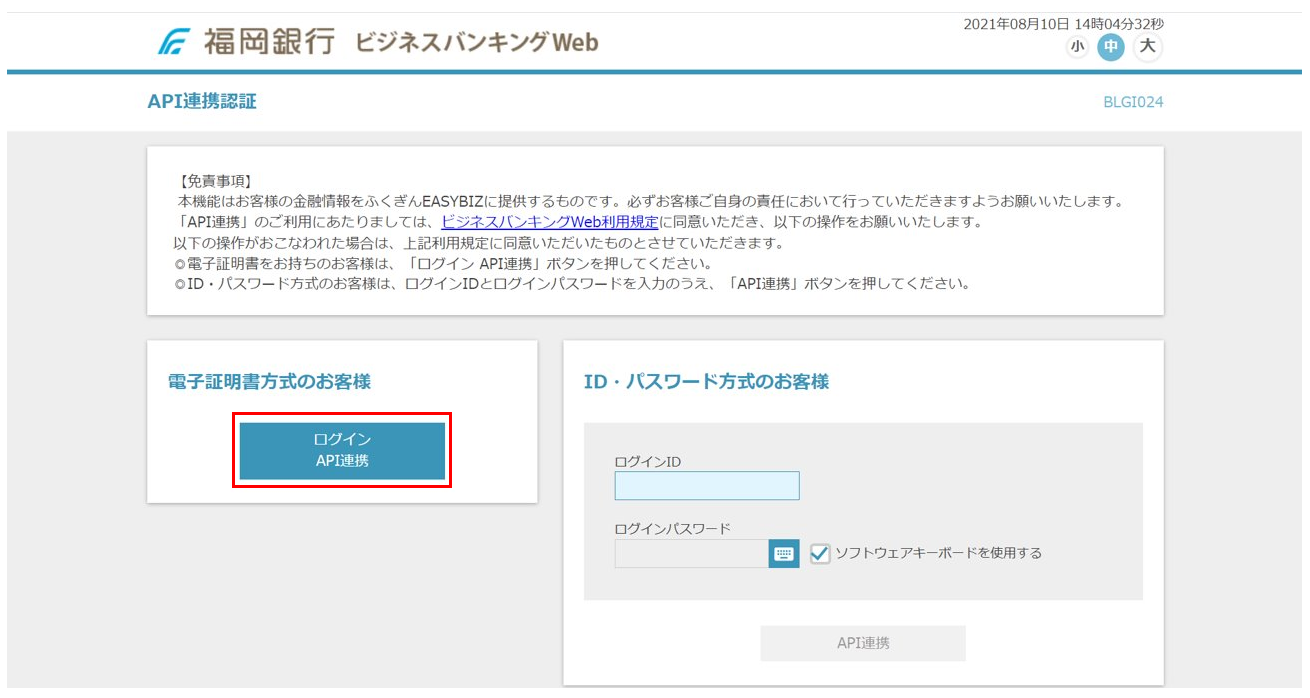Click the grey API連携 submit button
The height and width of the screenshot is (698, 1310).
(x=862, y=643)
